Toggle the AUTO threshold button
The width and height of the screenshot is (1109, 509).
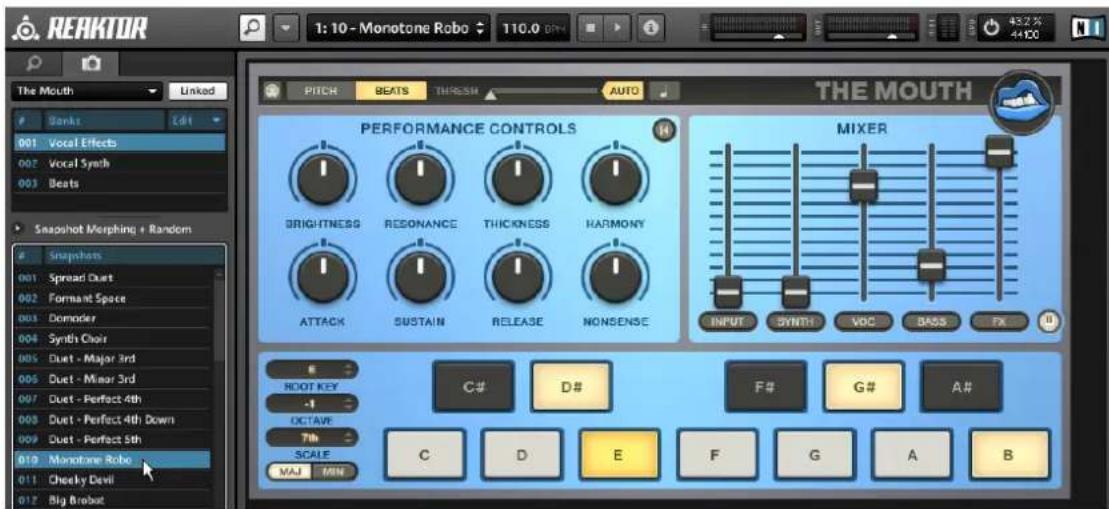(x=623, y=91)
